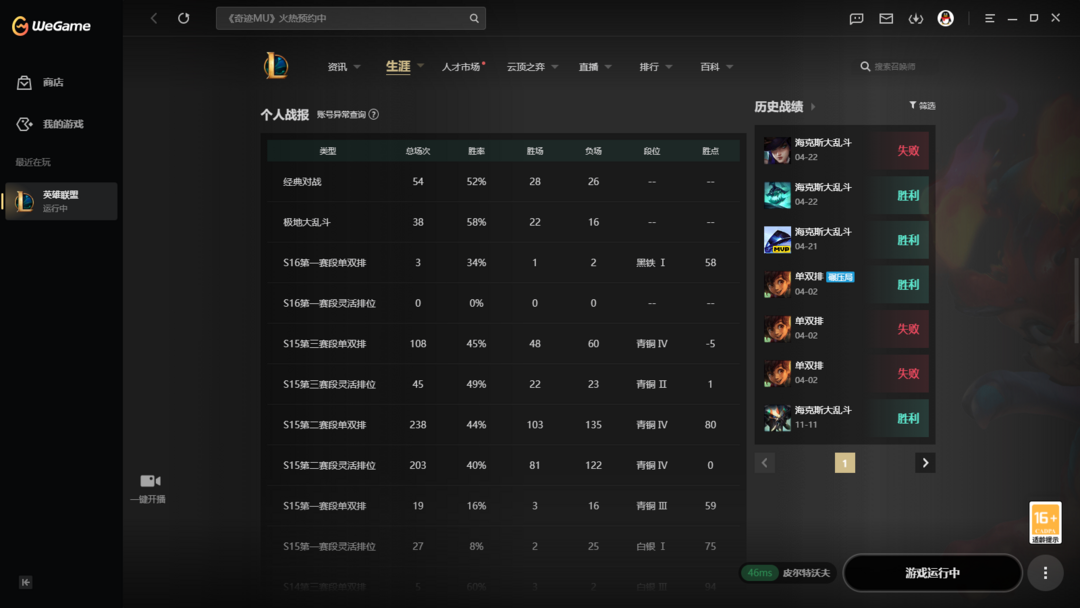The width and height of the screenshot is (1080, 608).
Task: Click the summoner search magnifier icon
Action: click(865, 67)
